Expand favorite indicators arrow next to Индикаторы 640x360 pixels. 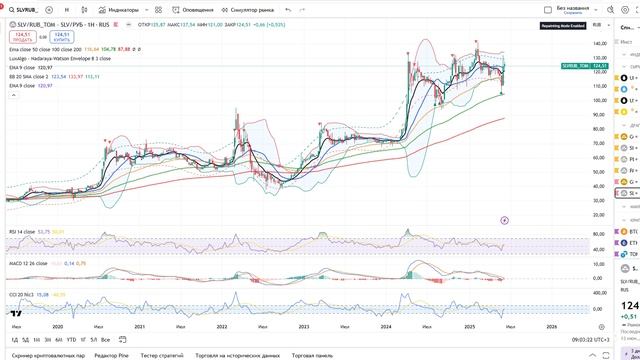click(x=147, y=10)
